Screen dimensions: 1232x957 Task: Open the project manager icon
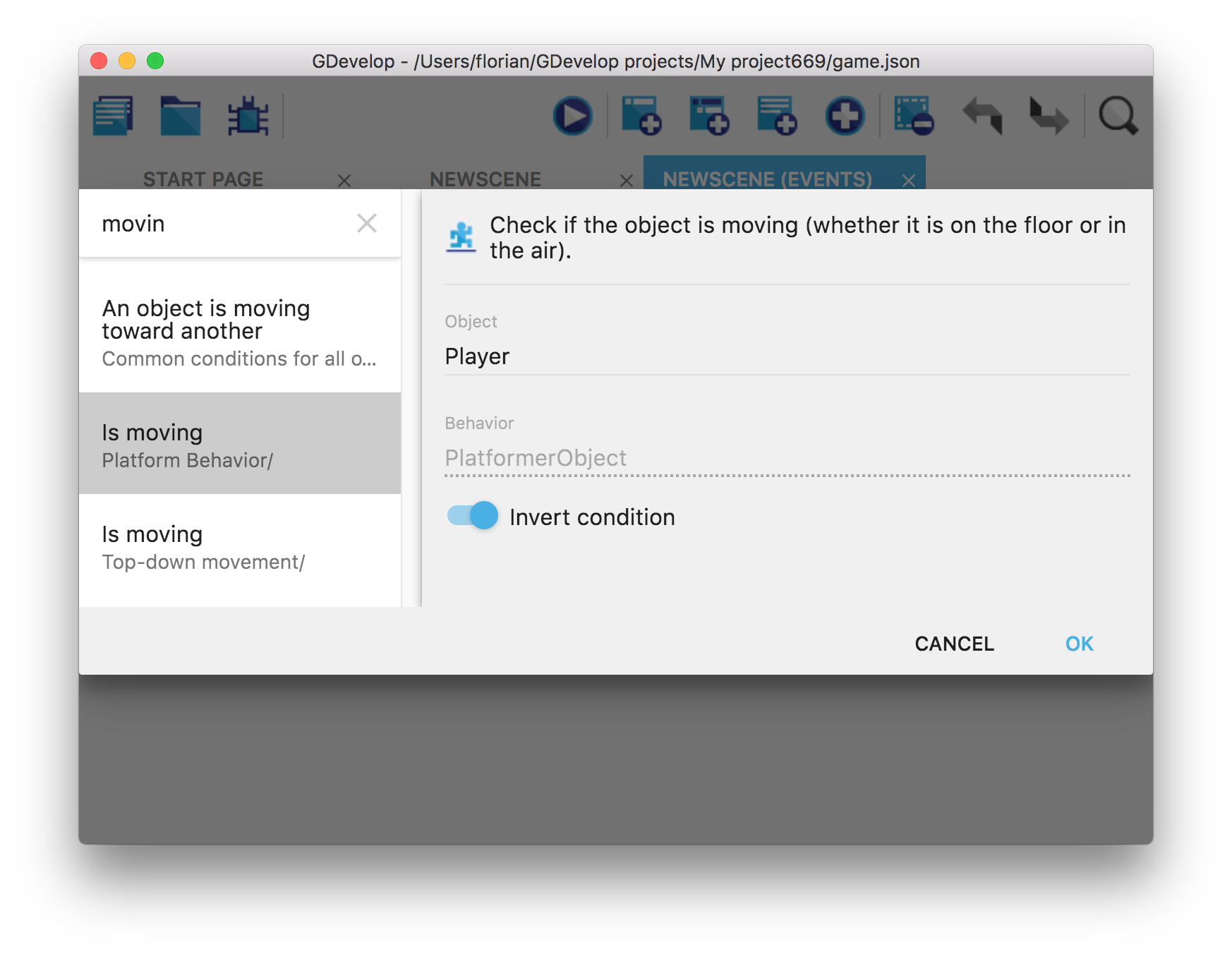coord(113,116)
